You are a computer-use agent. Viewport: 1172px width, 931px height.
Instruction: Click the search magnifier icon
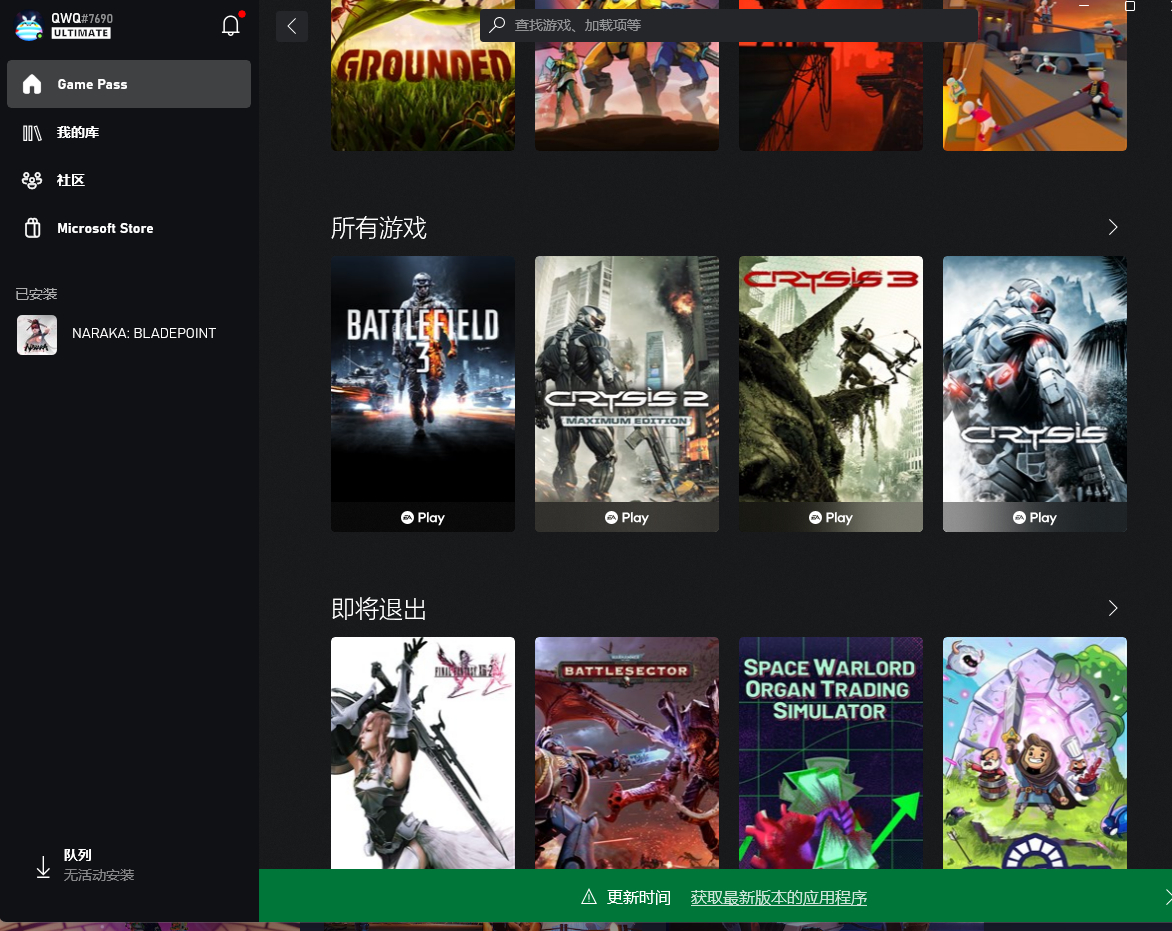[497, 25]
